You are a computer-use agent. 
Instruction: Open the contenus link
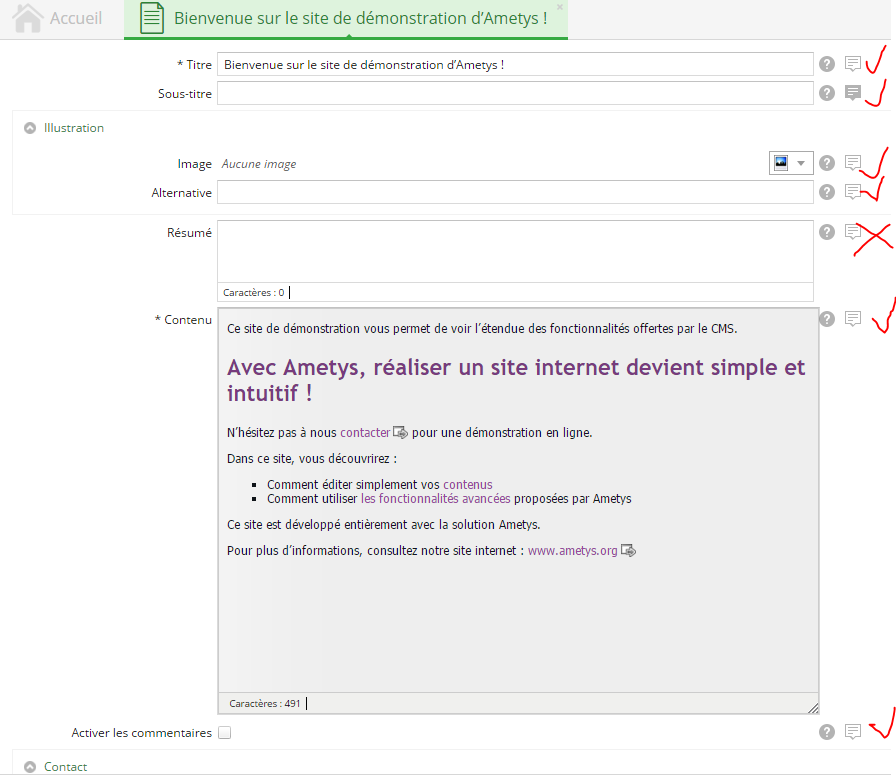(x=467, y=485)
